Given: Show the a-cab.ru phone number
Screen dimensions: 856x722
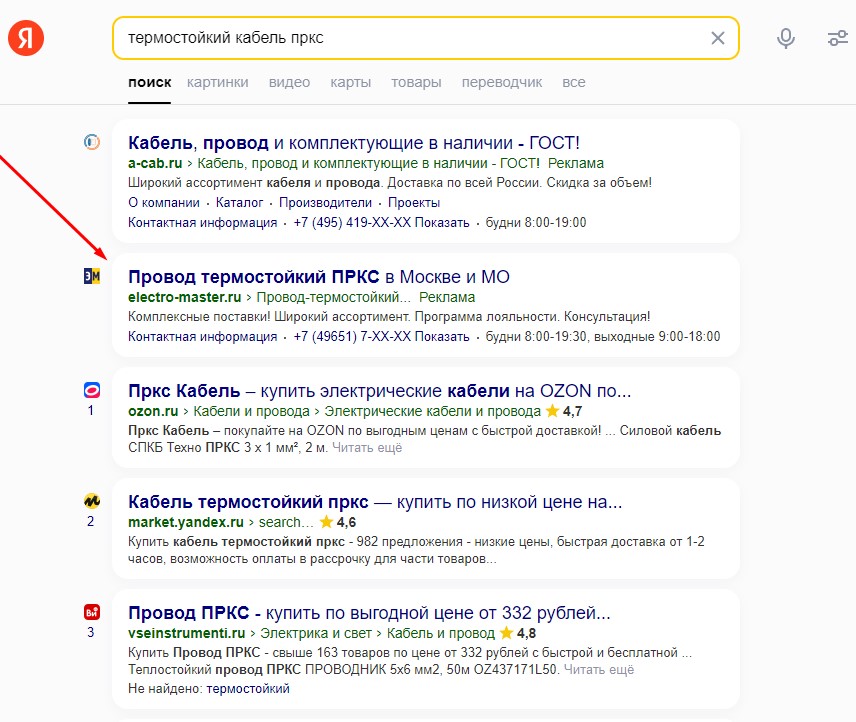Looking at the screenshot, I should click(x=442, y=223).
